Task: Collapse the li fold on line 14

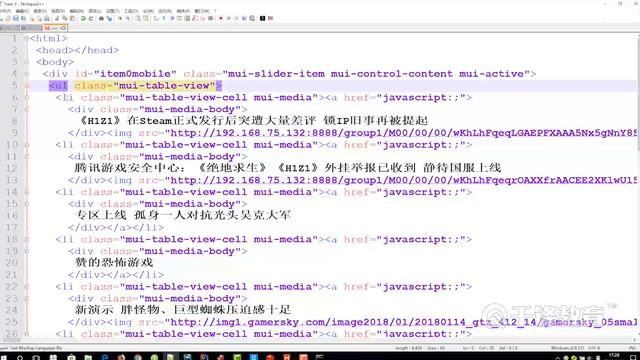Action: (27, 192)
